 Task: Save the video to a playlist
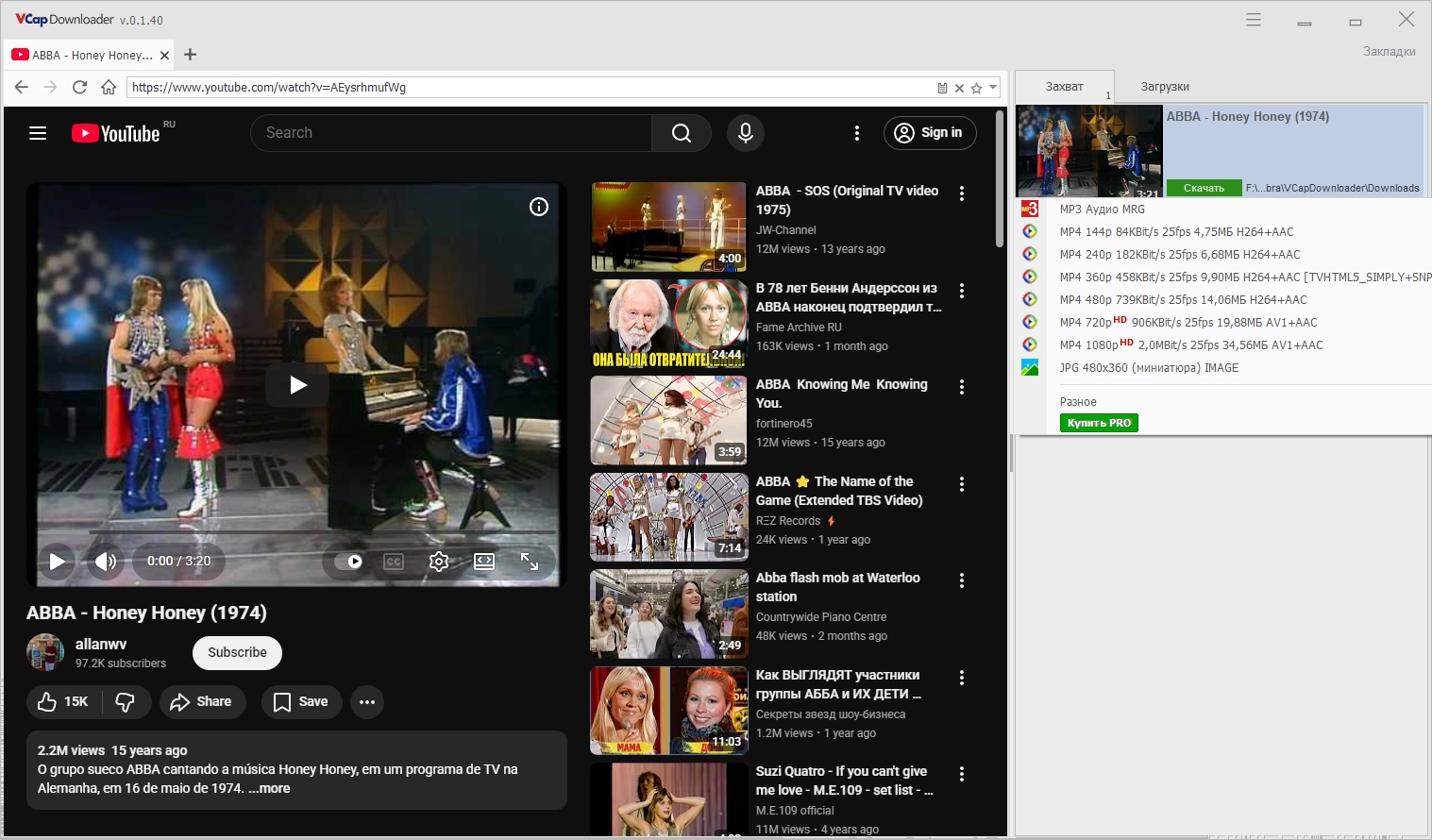301,701
